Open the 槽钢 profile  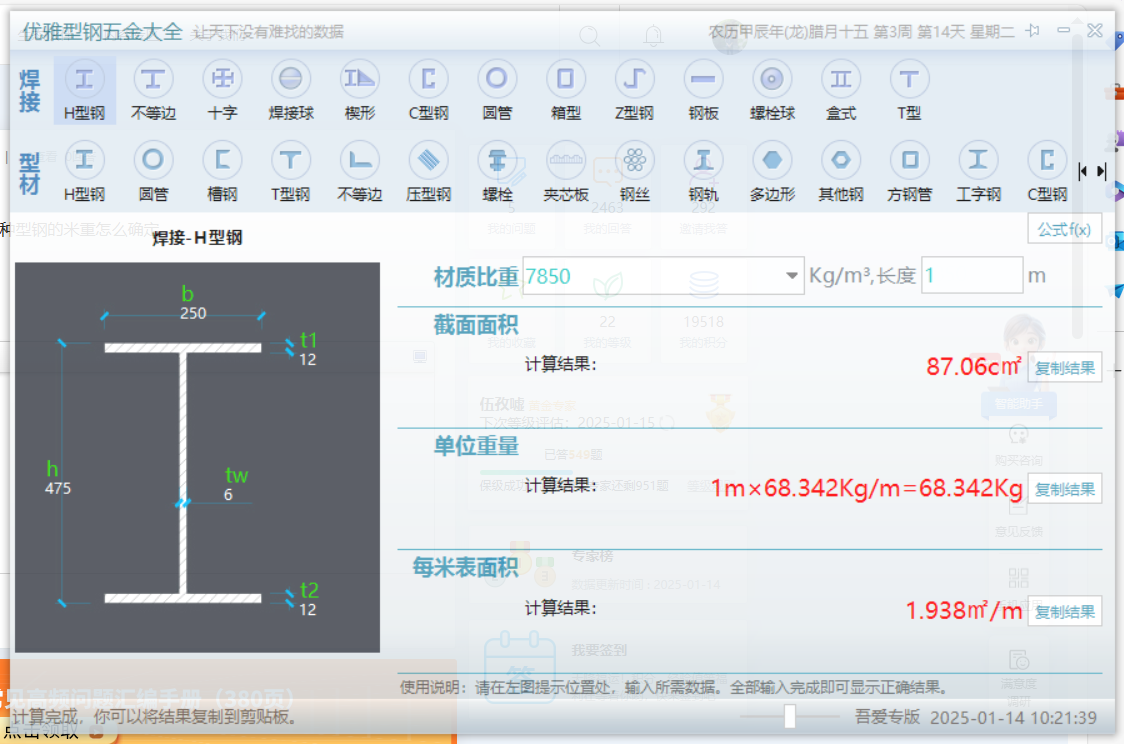pyautogui.click(x=222, y=172)
